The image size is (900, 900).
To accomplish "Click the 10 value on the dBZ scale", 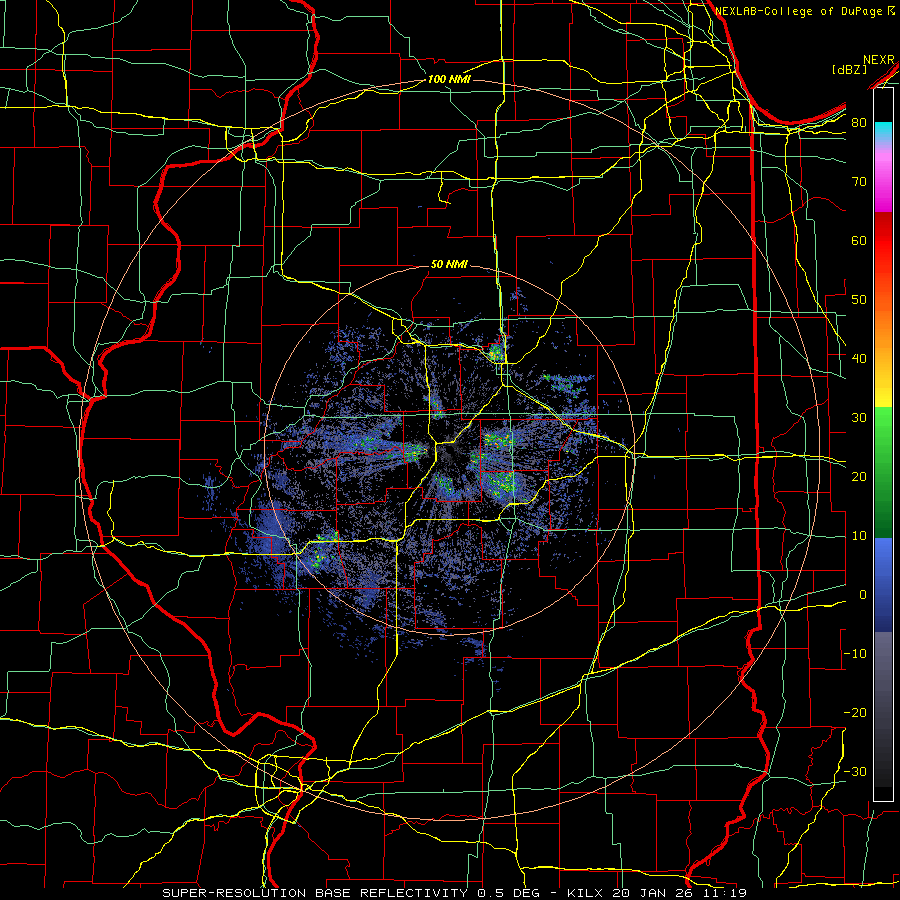I will (x=859, y=536).
